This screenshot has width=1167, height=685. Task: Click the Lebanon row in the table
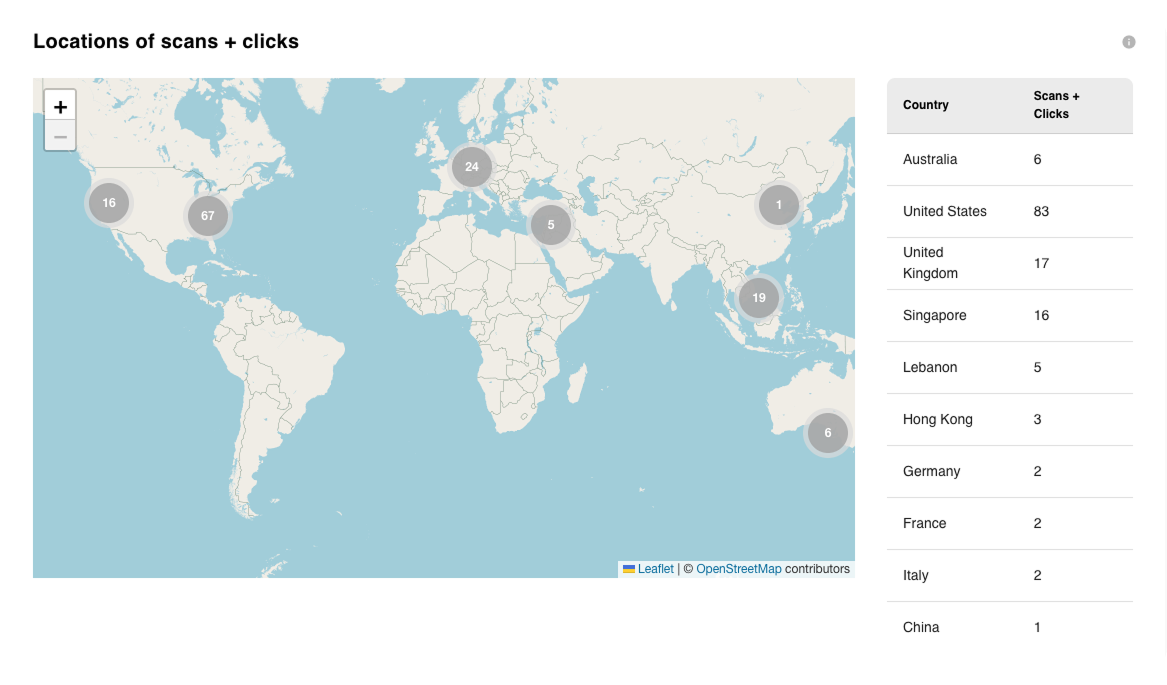[x=1010, y=368]
